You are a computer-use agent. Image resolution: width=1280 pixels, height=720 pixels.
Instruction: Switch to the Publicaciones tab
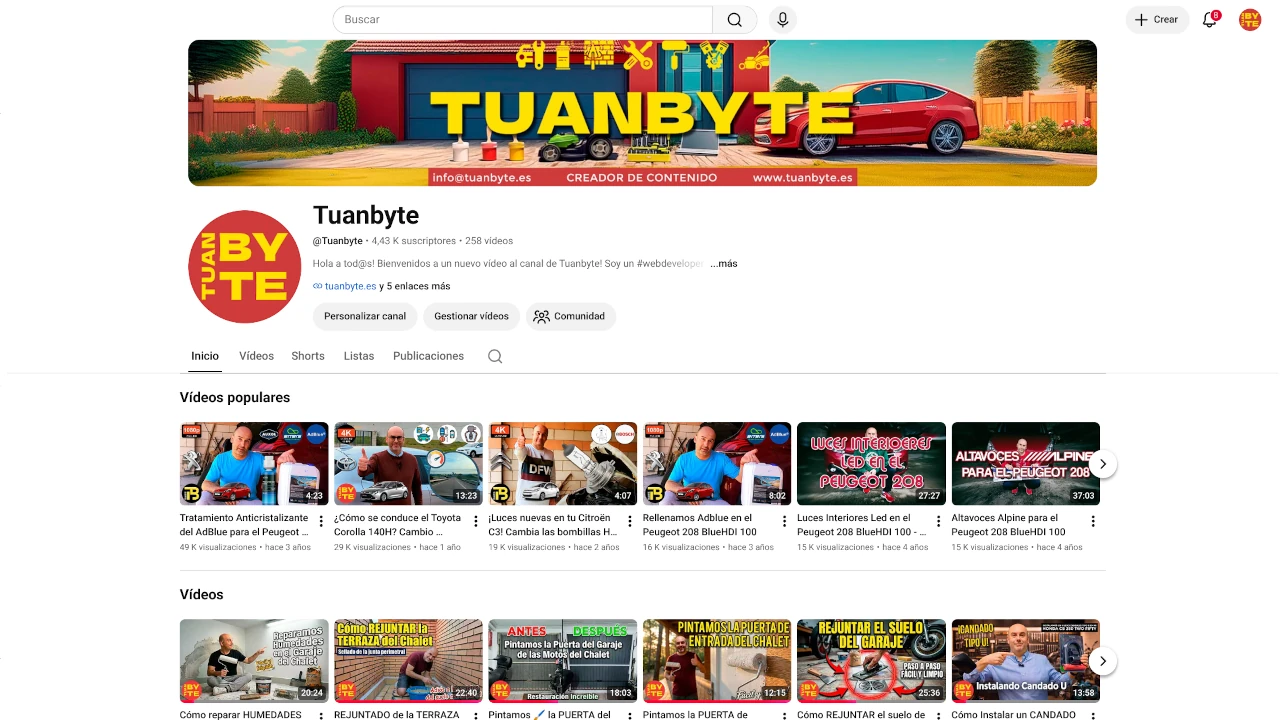(x=428, y=356)
